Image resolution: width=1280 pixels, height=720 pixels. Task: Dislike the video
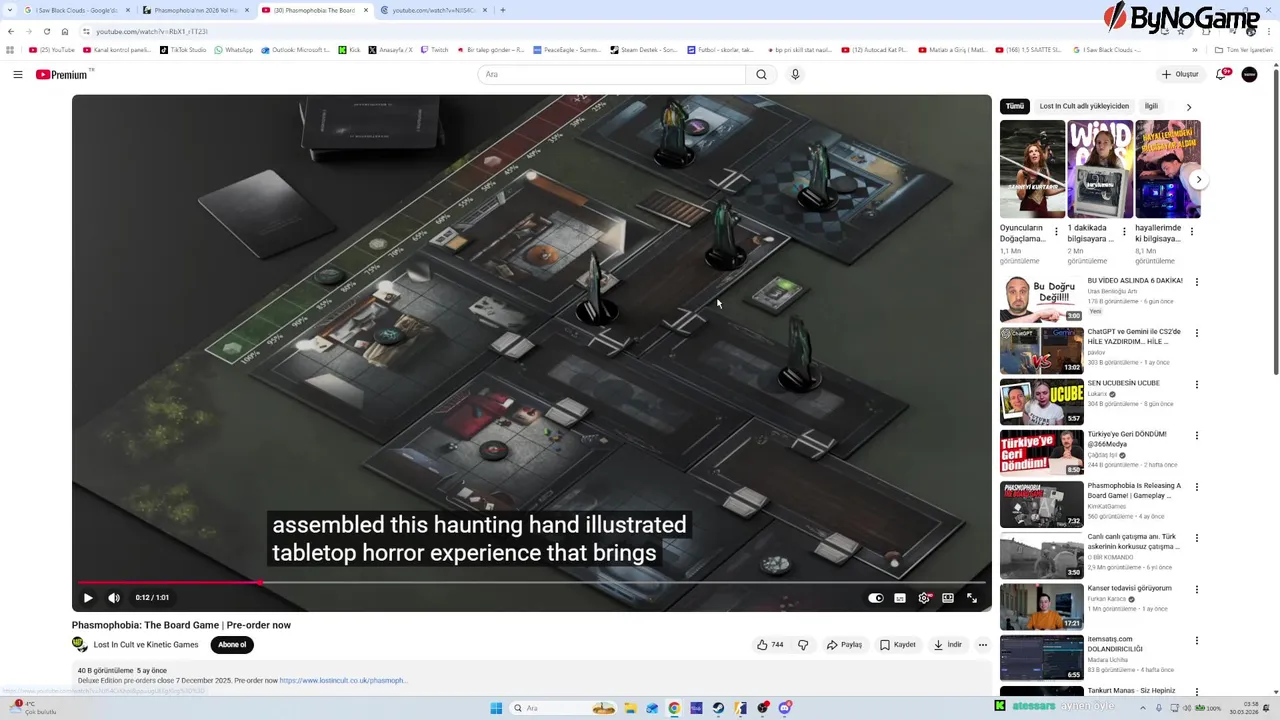[803, 645]
